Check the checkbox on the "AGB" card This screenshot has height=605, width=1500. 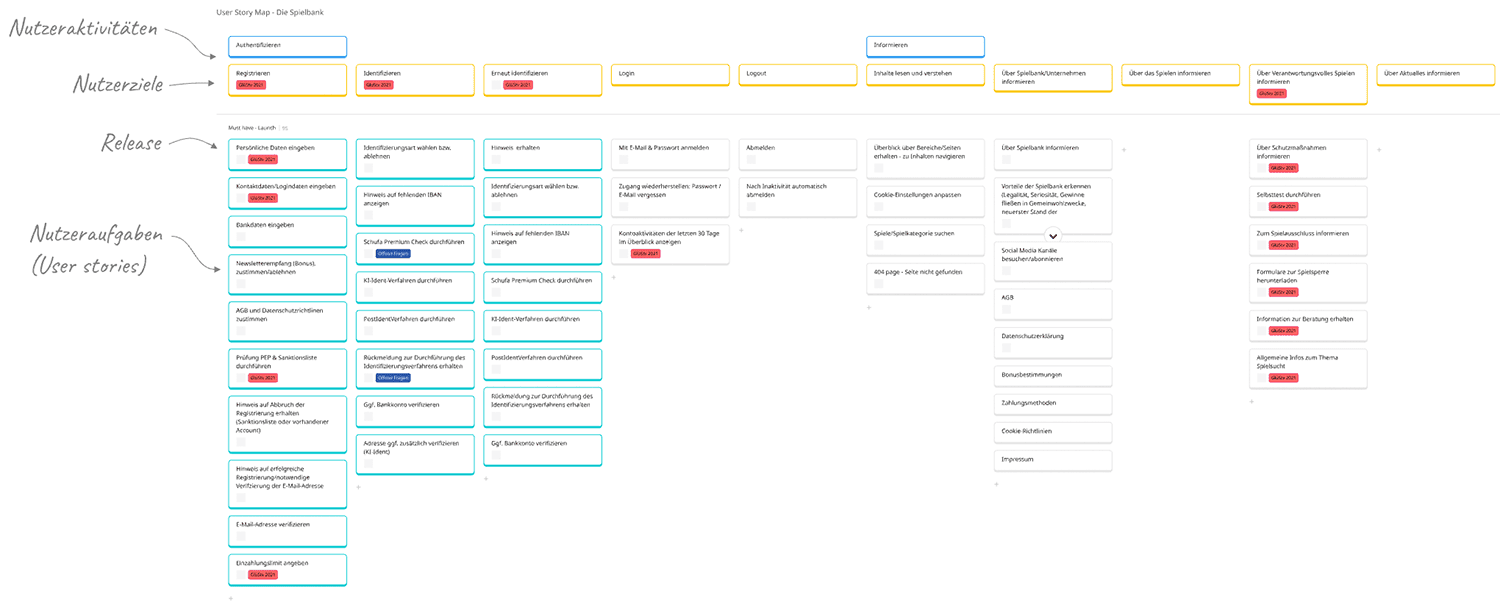click(1005, 309)
